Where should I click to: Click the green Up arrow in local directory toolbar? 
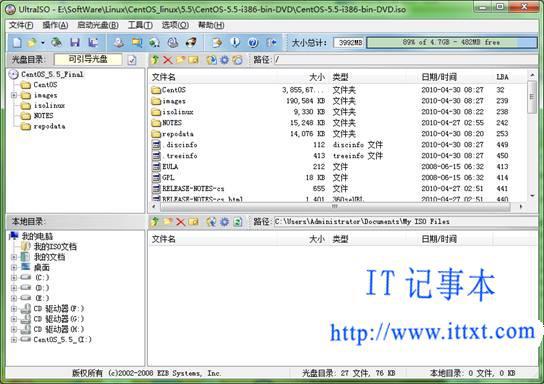(x=155, y=221)
